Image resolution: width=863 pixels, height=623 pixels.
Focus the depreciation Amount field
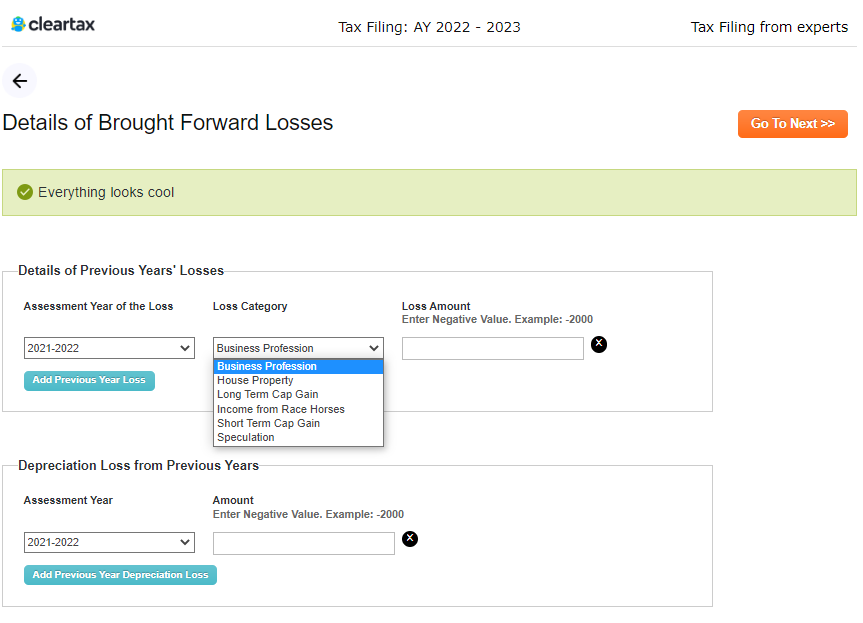pyautogui.click(x=304, y=543)
